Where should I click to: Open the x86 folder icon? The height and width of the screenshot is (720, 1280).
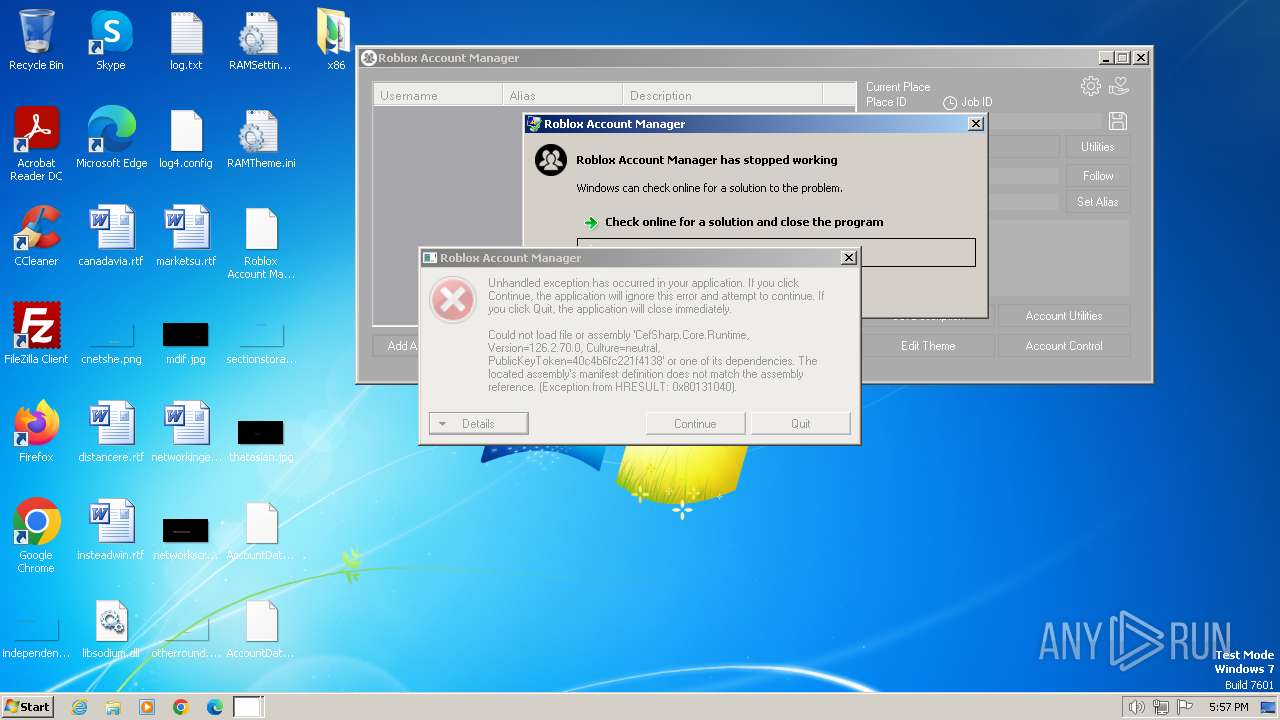(334, 40)
